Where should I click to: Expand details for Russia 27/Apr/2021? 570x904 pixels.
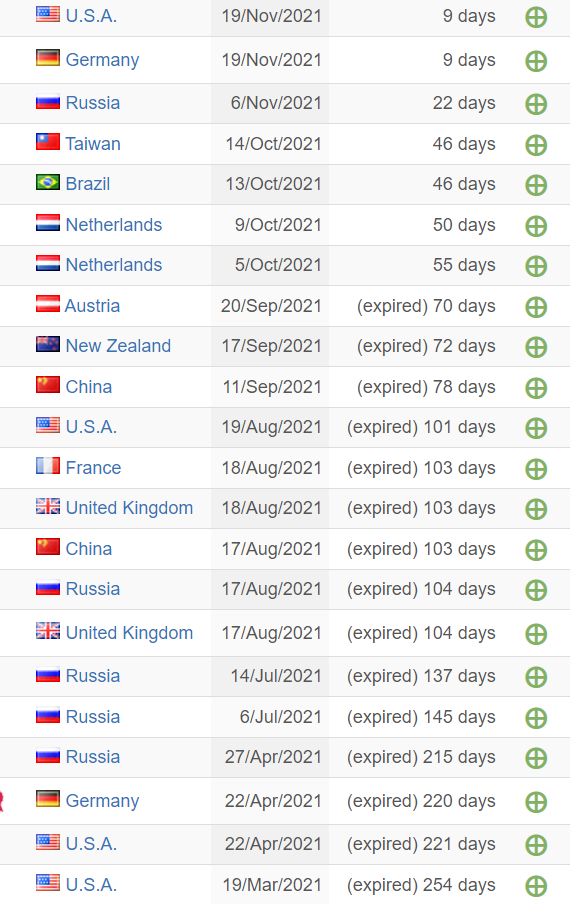pyautogui.click(x=536, y=758)
